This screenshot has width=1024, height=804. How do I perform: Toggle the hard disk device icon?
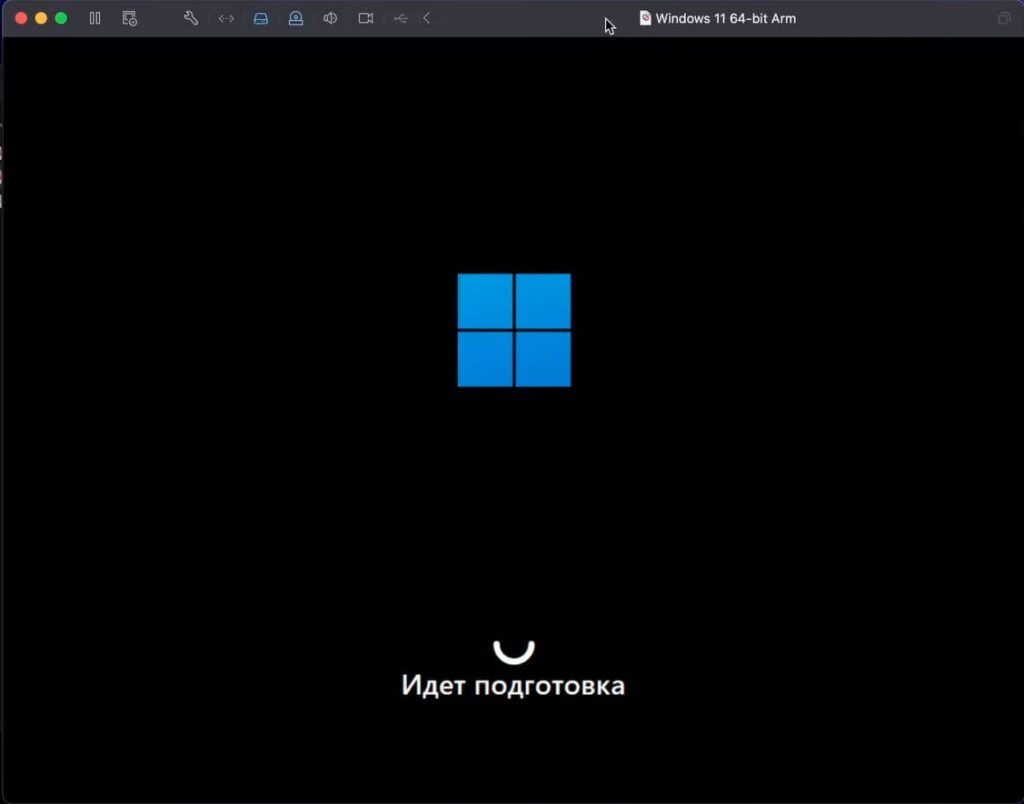point(261,18)
